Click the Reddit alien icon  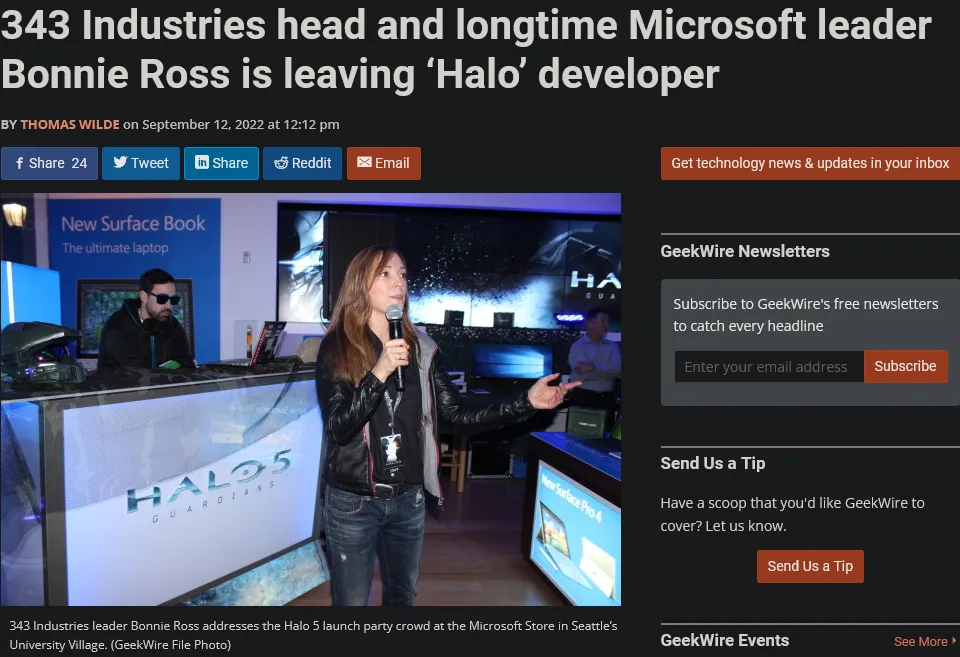(281, 163)
